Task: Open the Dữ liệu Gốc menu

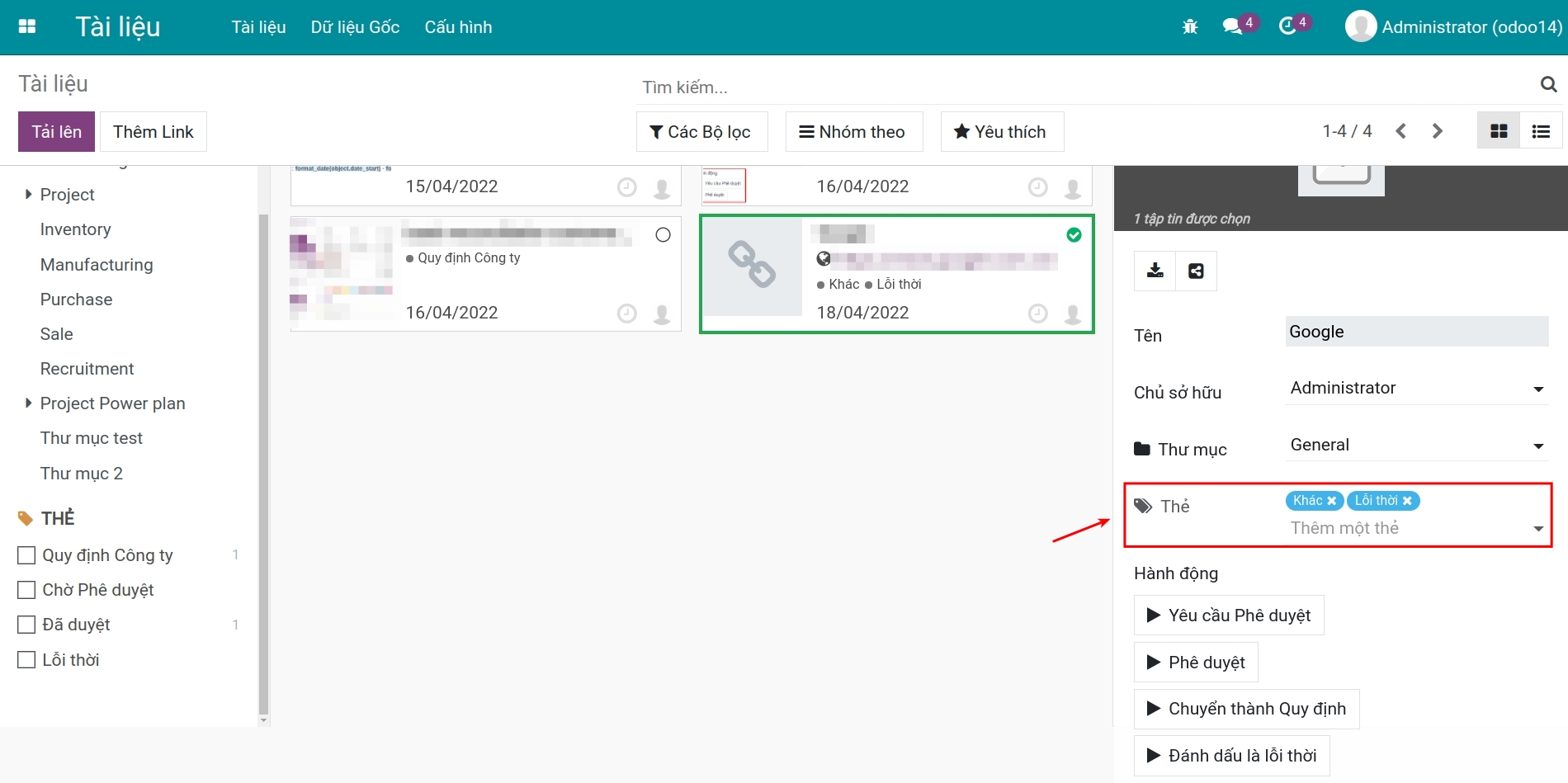Action: click(355, 27)
